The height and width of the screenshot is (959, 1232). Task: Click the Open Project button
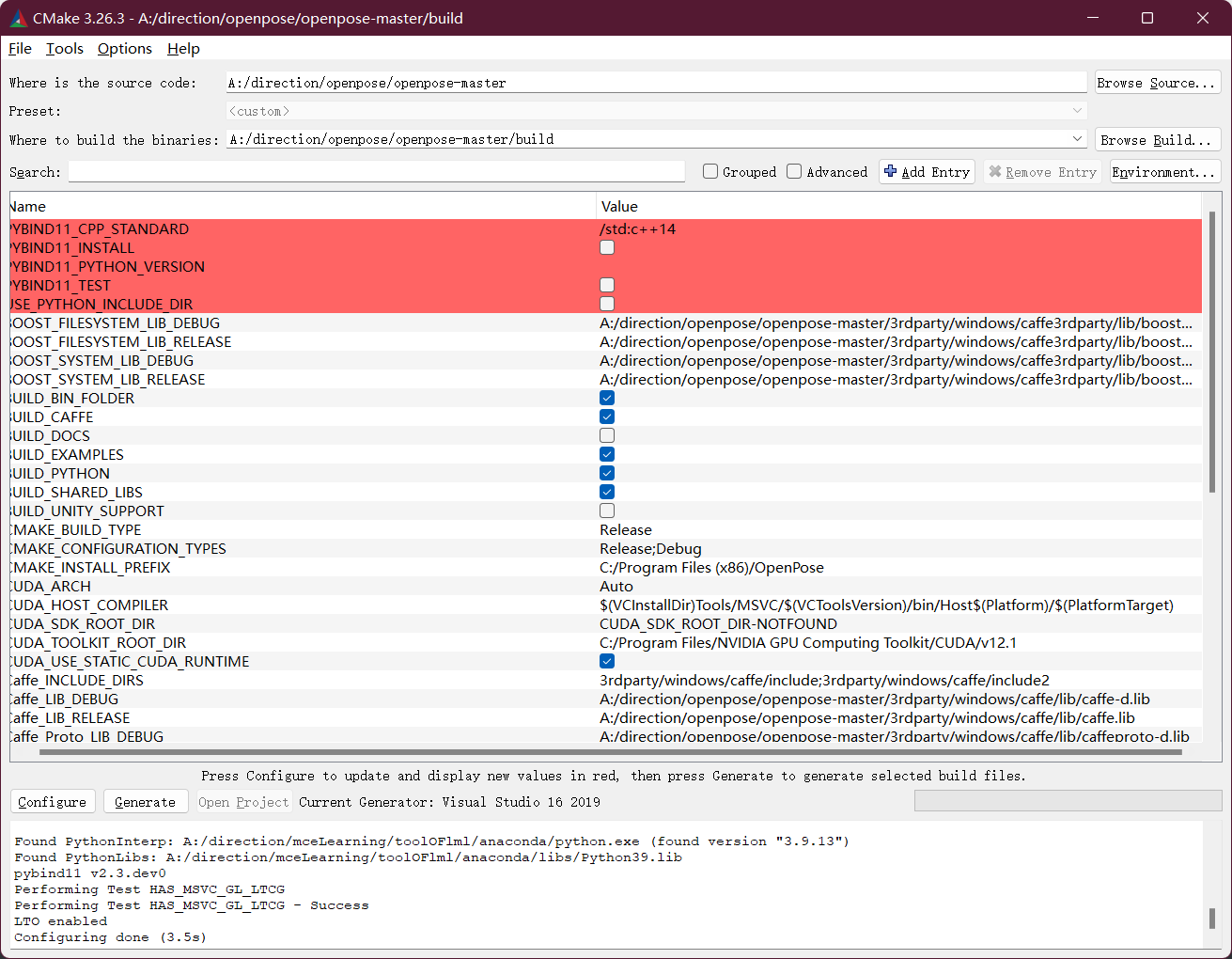coord(243,802)
